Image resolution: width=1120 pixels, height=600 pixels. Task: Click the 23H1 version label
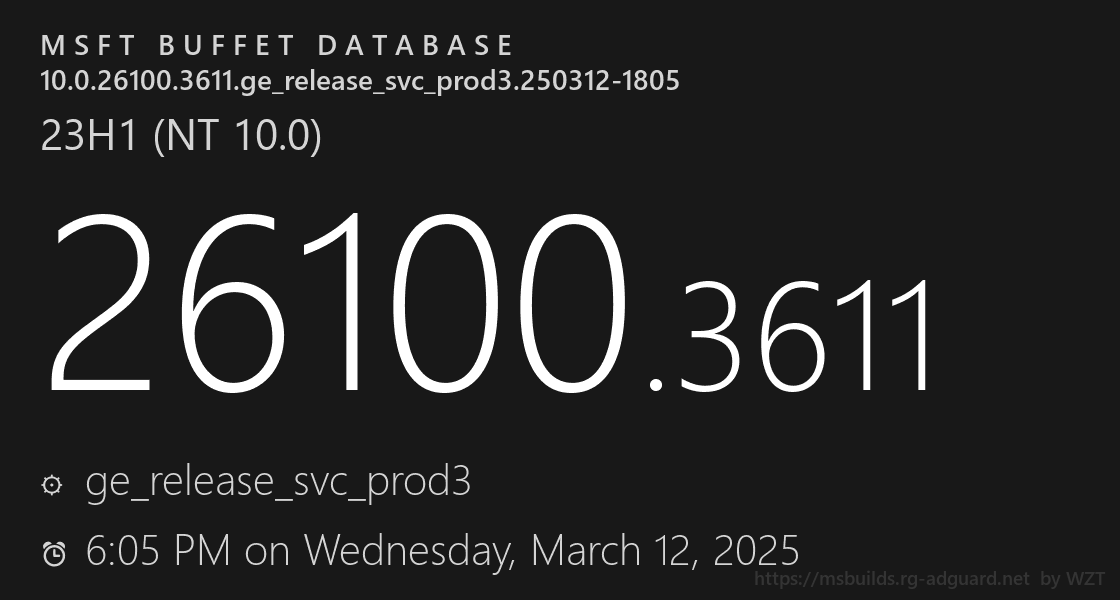pos(89,135)
